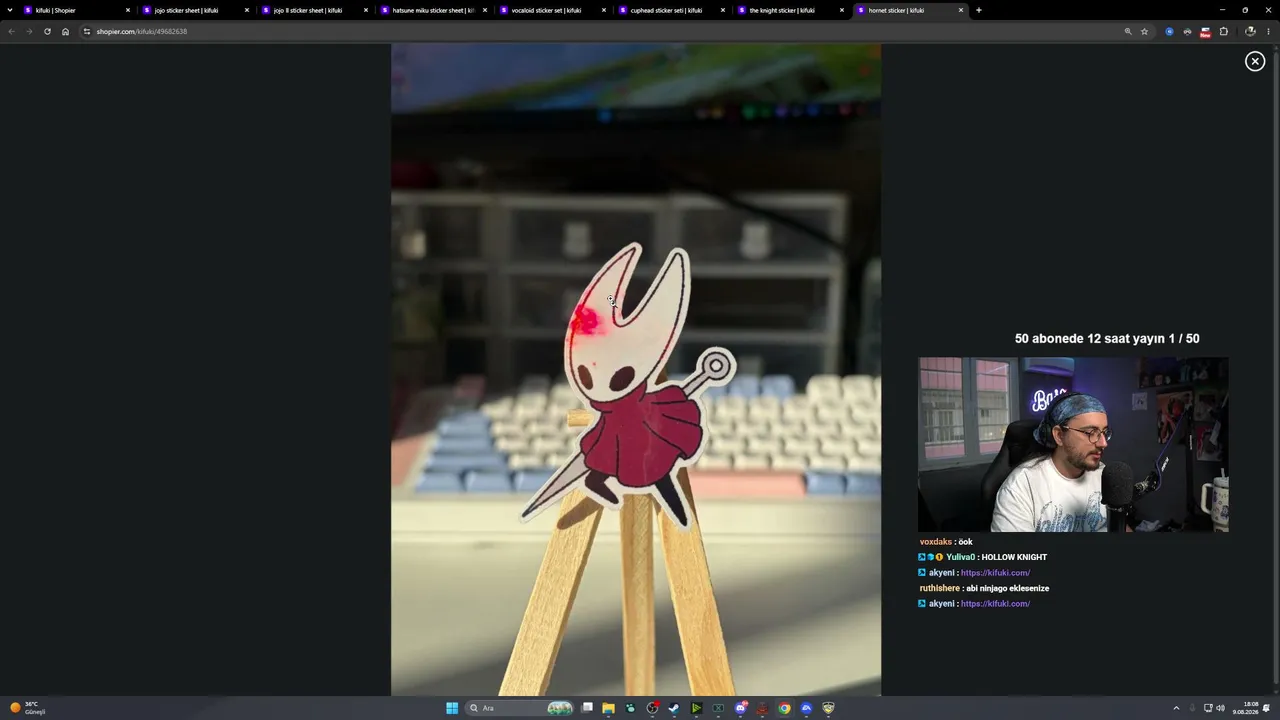Viewport: 1280px width, 720px height.
Task: Open File Explorer from the taskbar
Action: pos(608,708)
